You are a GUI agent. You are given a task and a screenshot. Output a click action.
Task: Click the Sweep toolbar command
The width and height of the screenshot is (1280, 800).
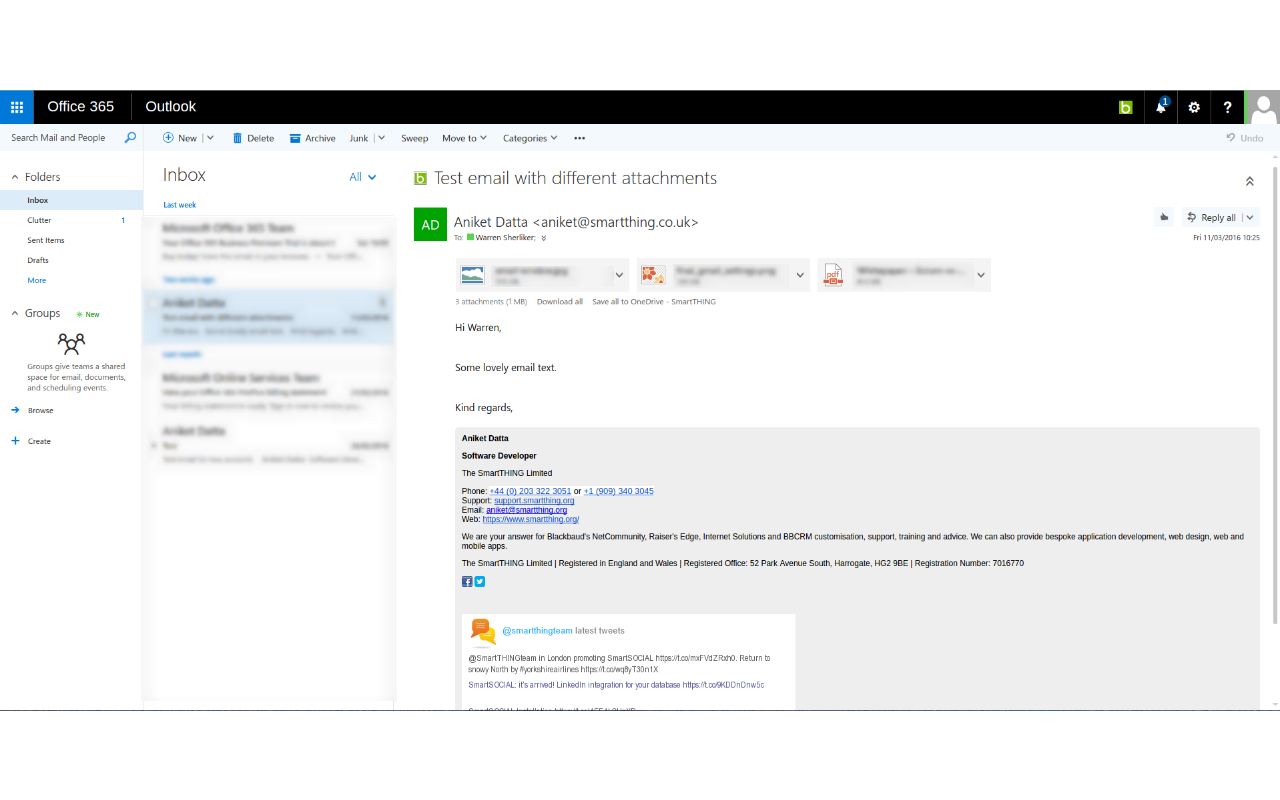click(414, 138)
